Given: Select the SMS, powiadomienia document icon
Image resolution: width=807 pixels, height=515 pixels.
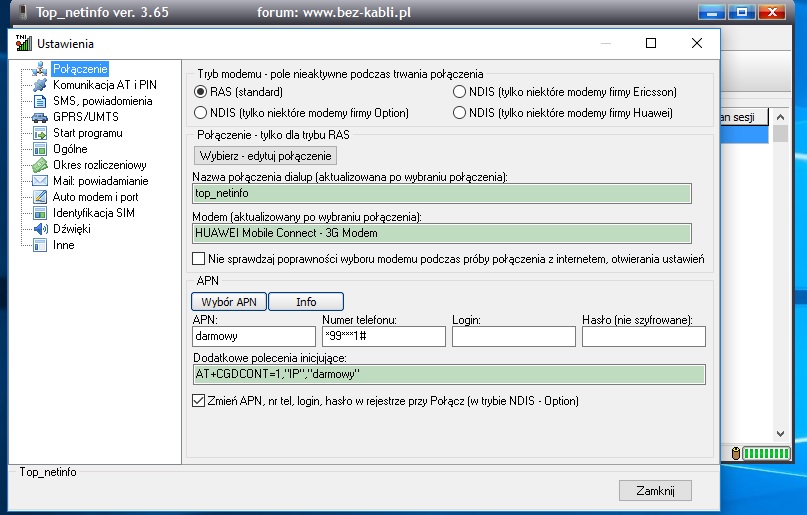Looking at the screenshot, I should (x=40, y=101).
